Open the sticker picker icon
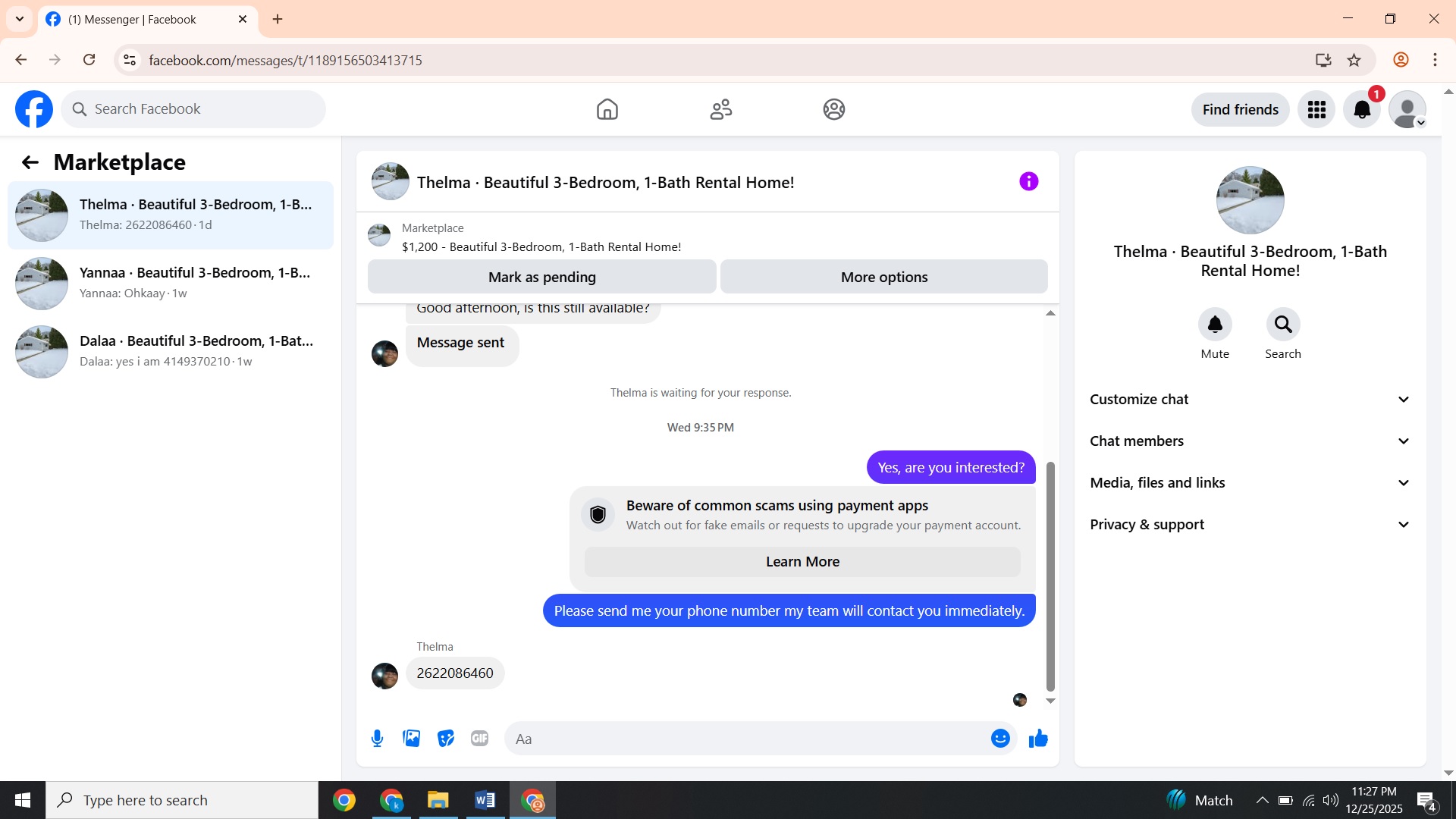Viewport: 1456px width, 819px height. (x=446, y=739)
